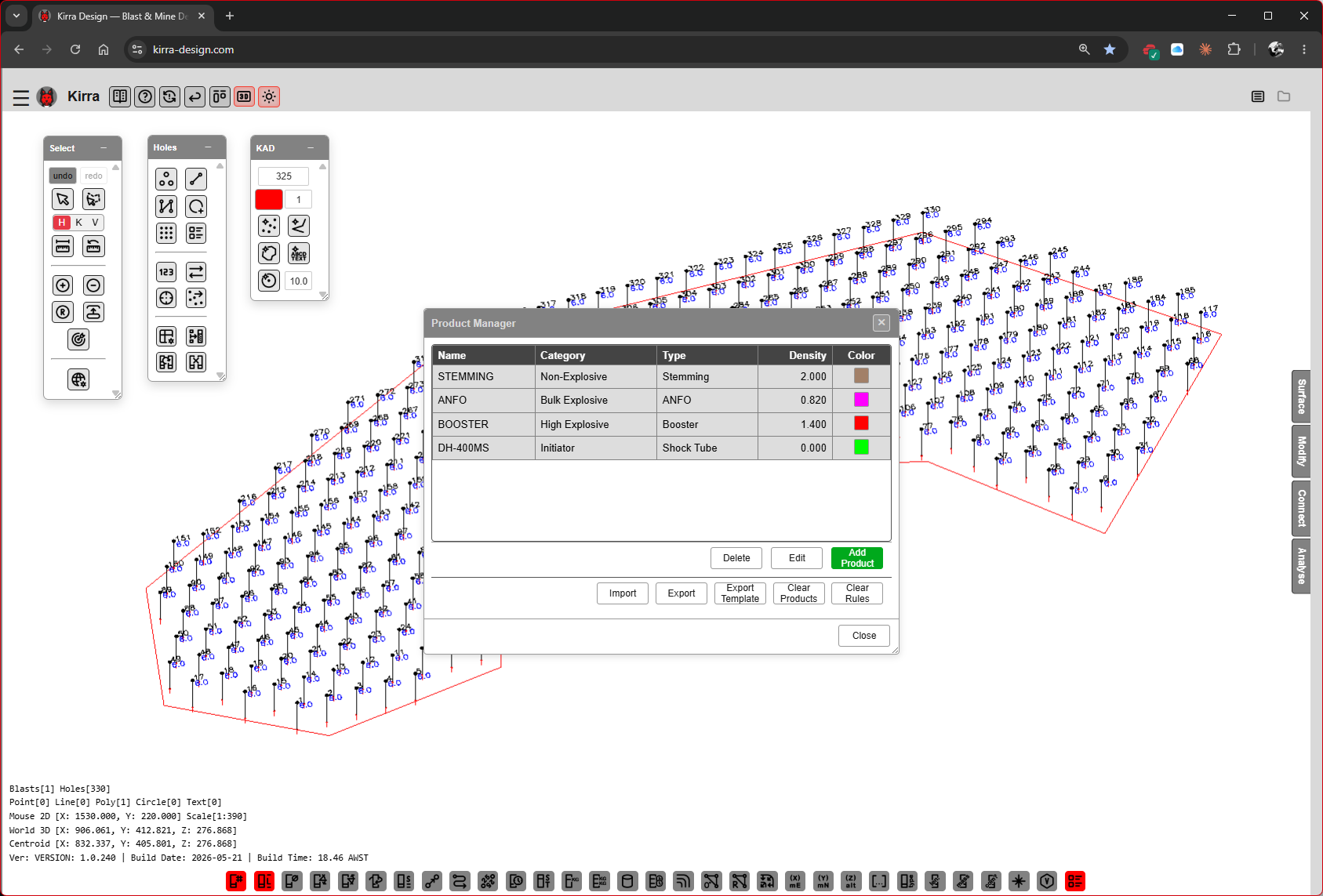This screenshot has height=896, width=1323.
Task: Collapse the KAD panel
Action: coord(311,148)
